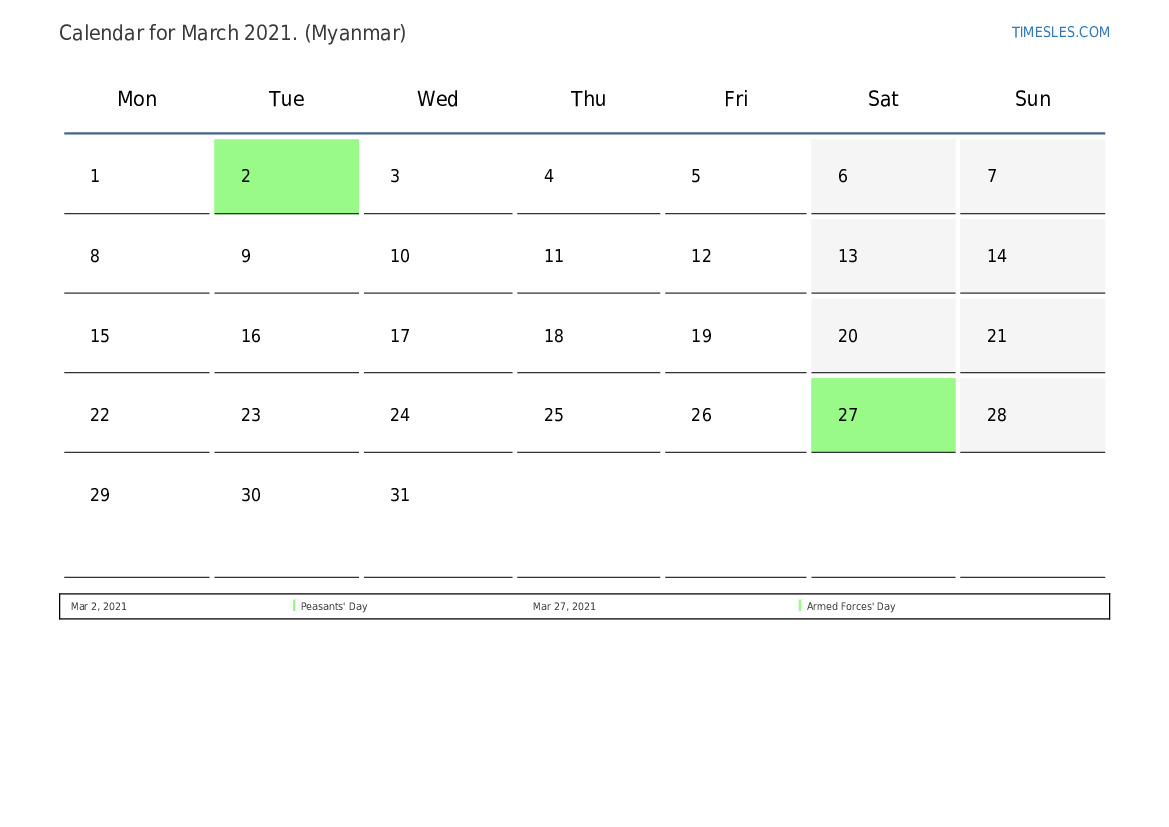Screen dimensions: 1169x827
Task: Click Sunday day 14 cell
Action: tap(1033, 256)
